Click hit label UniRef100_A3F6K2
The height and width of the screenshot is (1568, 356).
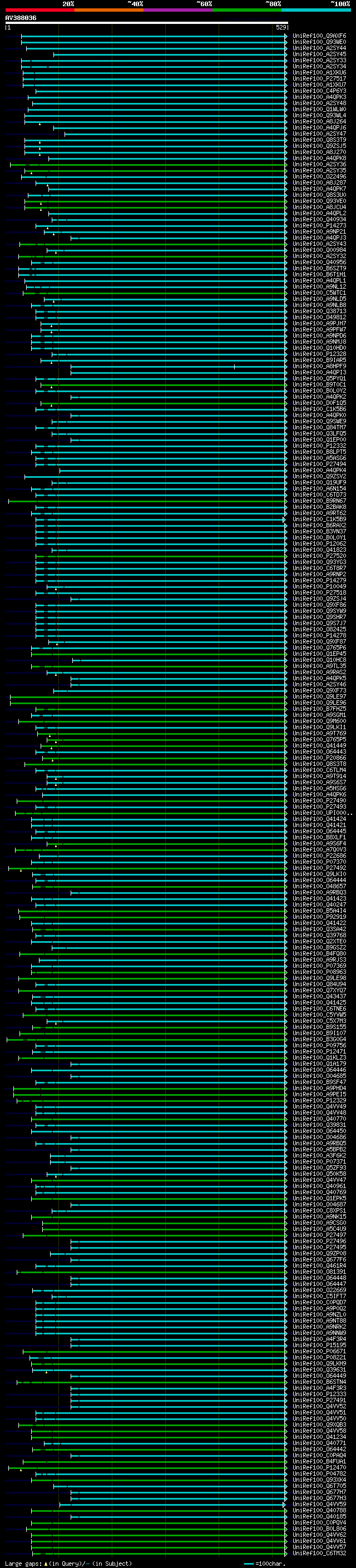coord(319,1155)
